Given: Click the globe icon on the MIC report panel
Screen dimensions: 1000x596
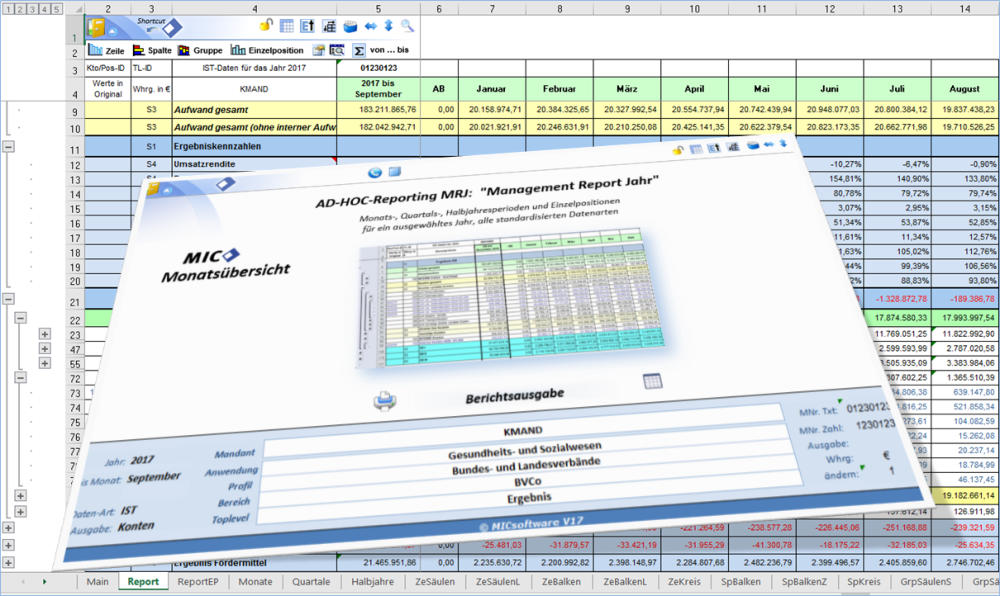Looking at the screenshot, I should coord(375,172).
